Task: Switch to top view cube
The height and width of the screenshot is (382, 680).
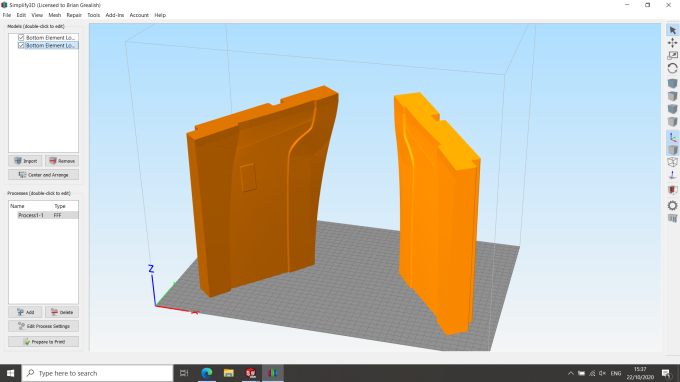Action: click(672, 96)
